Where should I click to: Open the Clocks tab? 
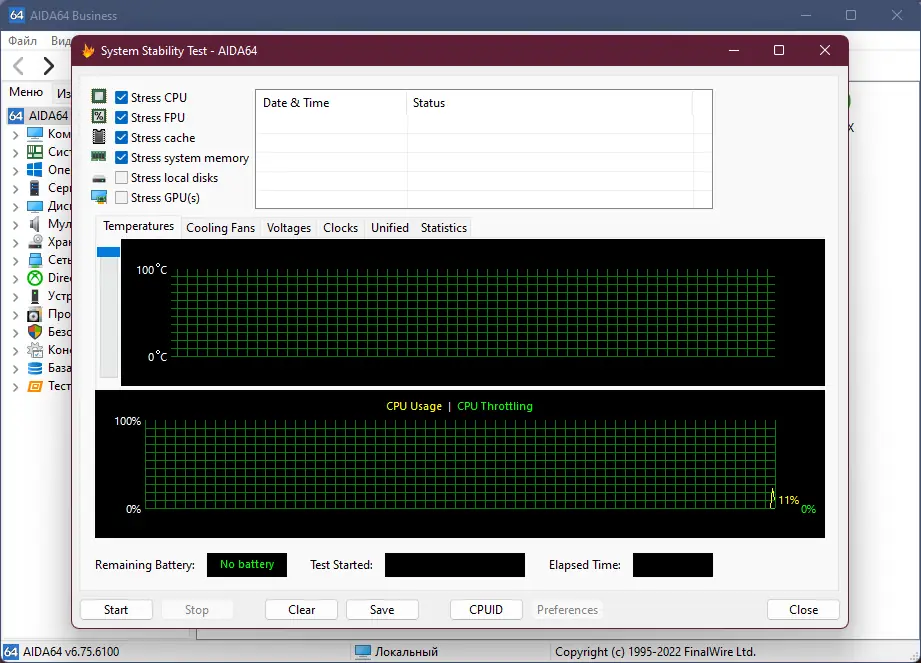tap(340, 228)
